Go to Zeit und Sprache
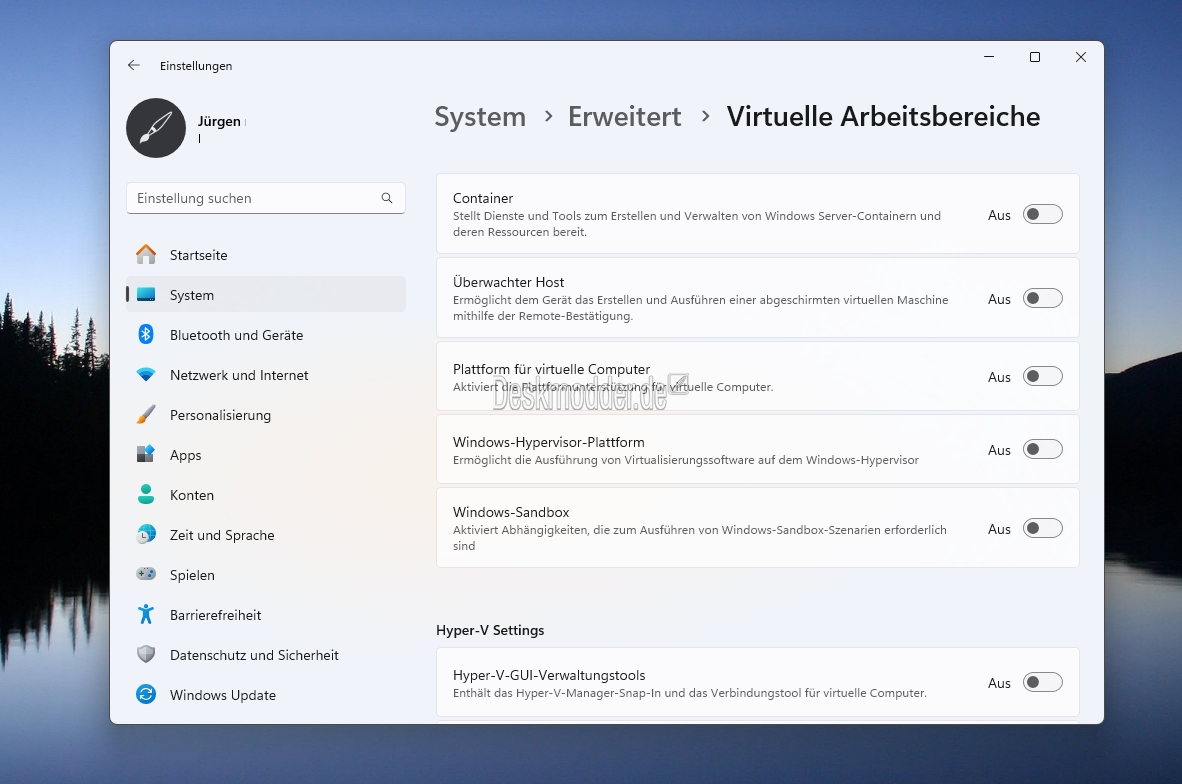The image size is (1182, 784). click(266, 534)
